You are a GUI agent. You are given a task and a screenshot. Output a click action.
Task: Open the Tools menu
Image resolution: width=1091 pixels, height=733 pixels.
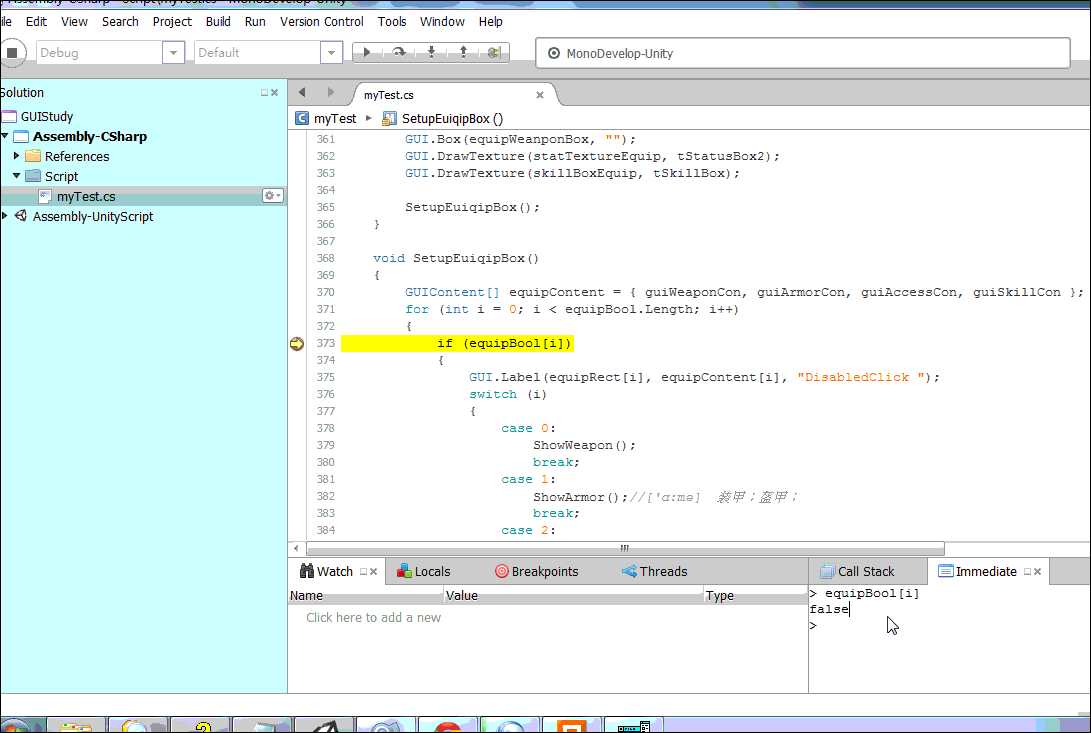(392, 22)
